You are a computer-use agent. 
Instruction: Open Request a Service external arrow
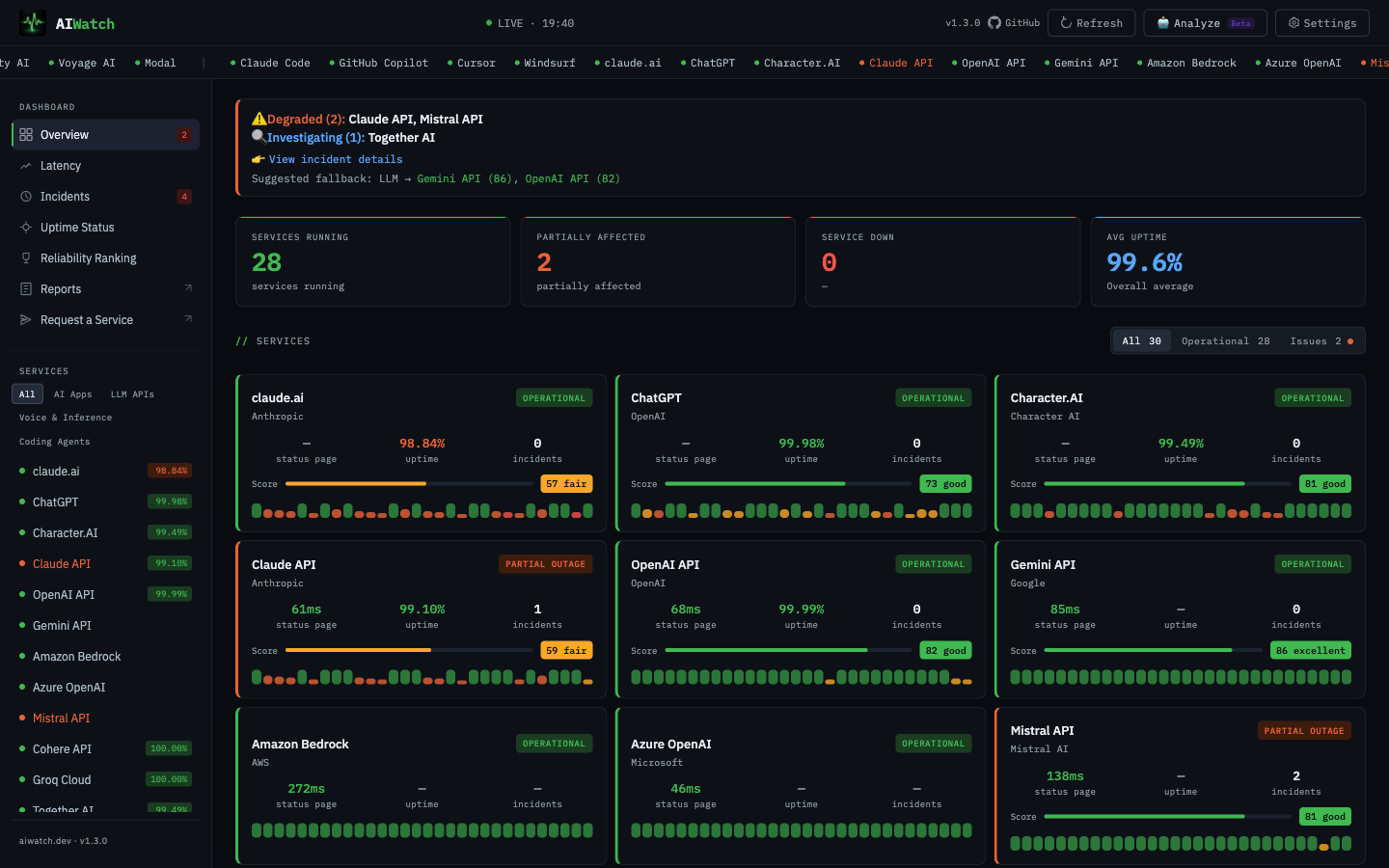click(188, 319)
